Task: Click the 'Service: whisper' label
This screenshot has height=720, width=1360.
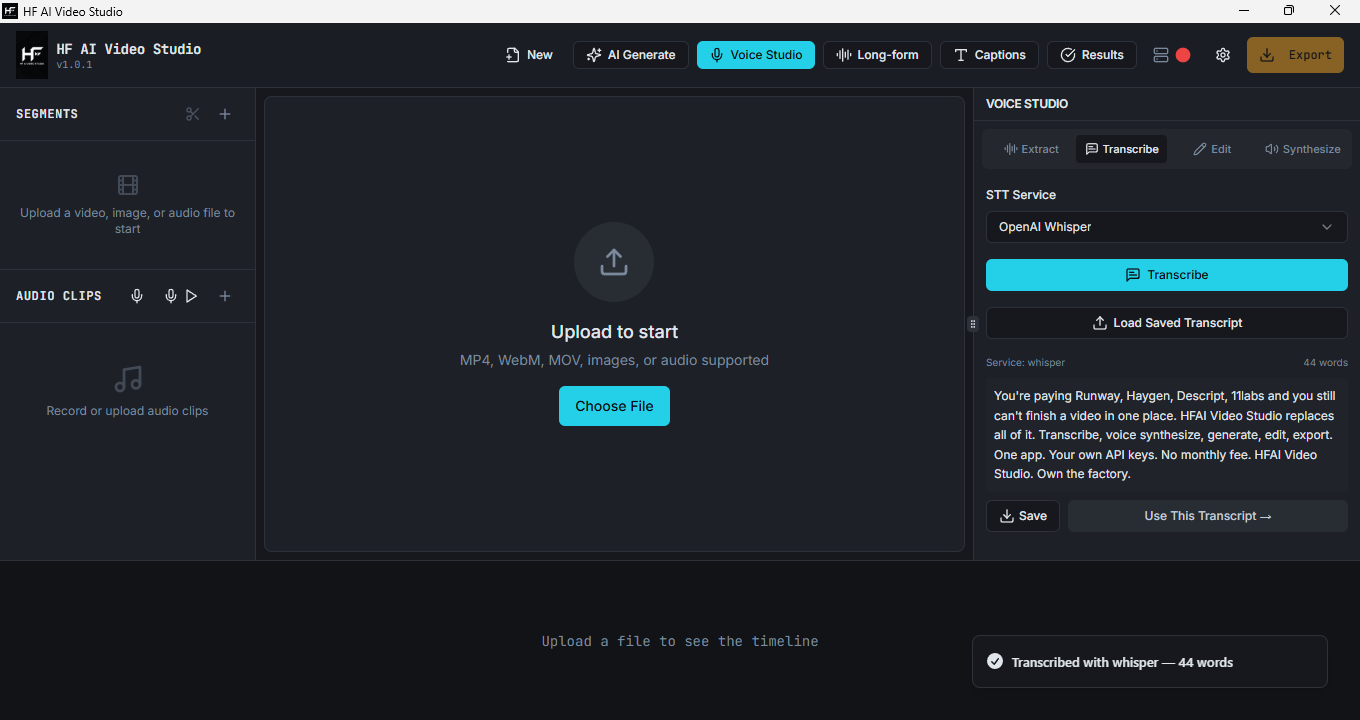Action: pos(1025,363)
